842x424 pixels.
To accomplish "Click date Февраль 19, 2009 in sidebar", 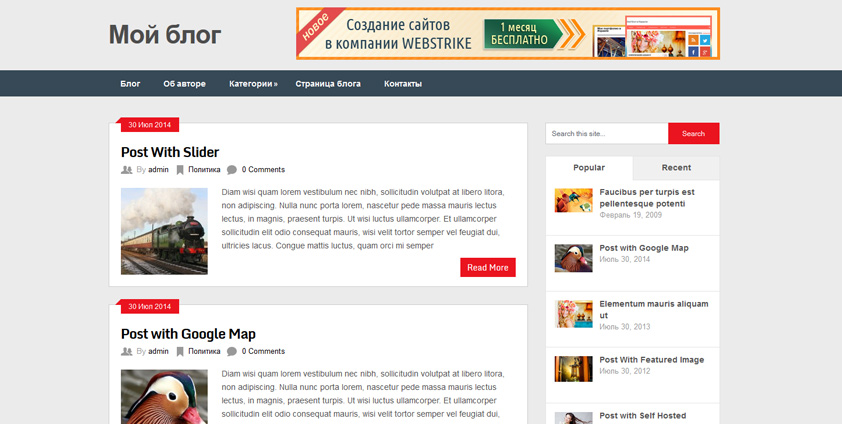I will click(630, 215).
